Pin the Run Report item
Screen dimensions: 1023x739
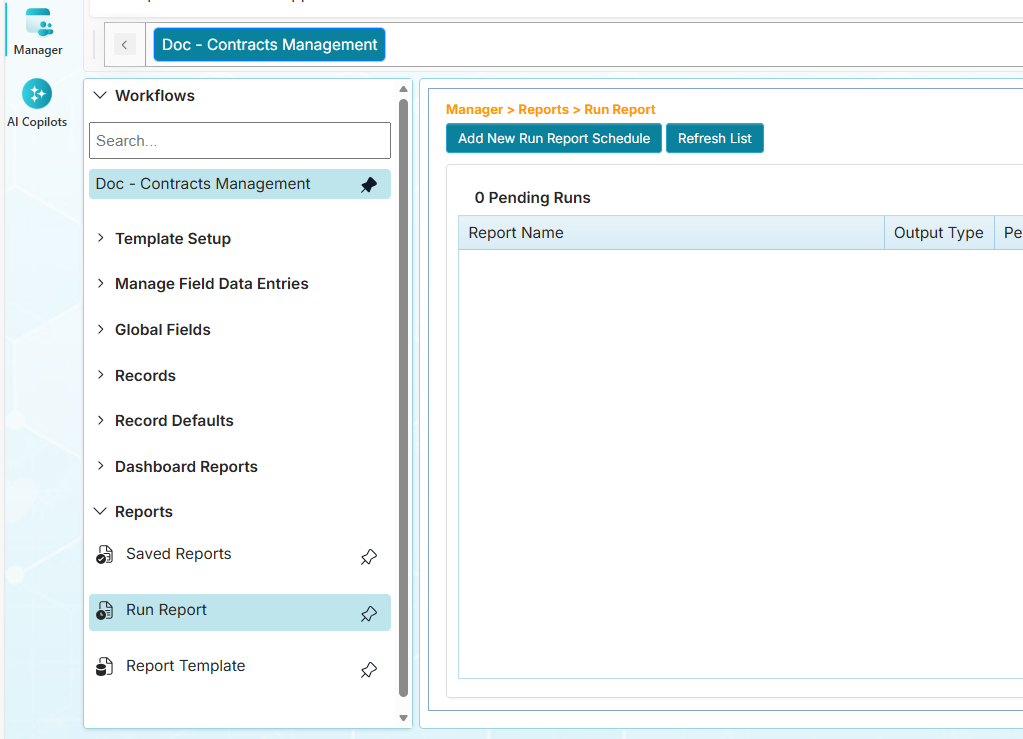coord(368,614)
